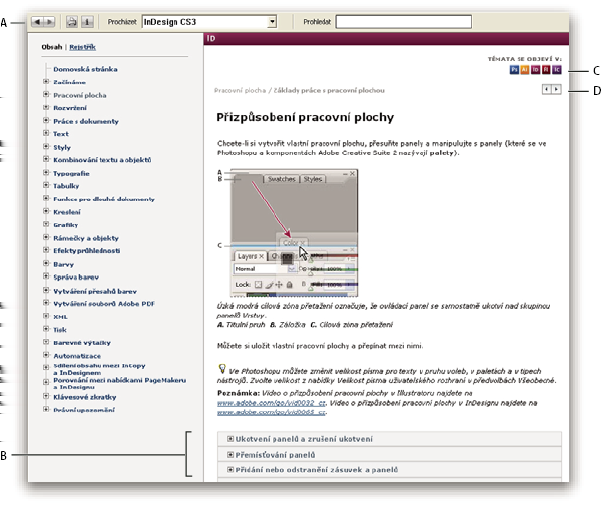The width and height of the screenshot is (602, 506).
Task: Click the Forward arrow in the toolbar
Action: pyautogui.click(x=49, y=22)
